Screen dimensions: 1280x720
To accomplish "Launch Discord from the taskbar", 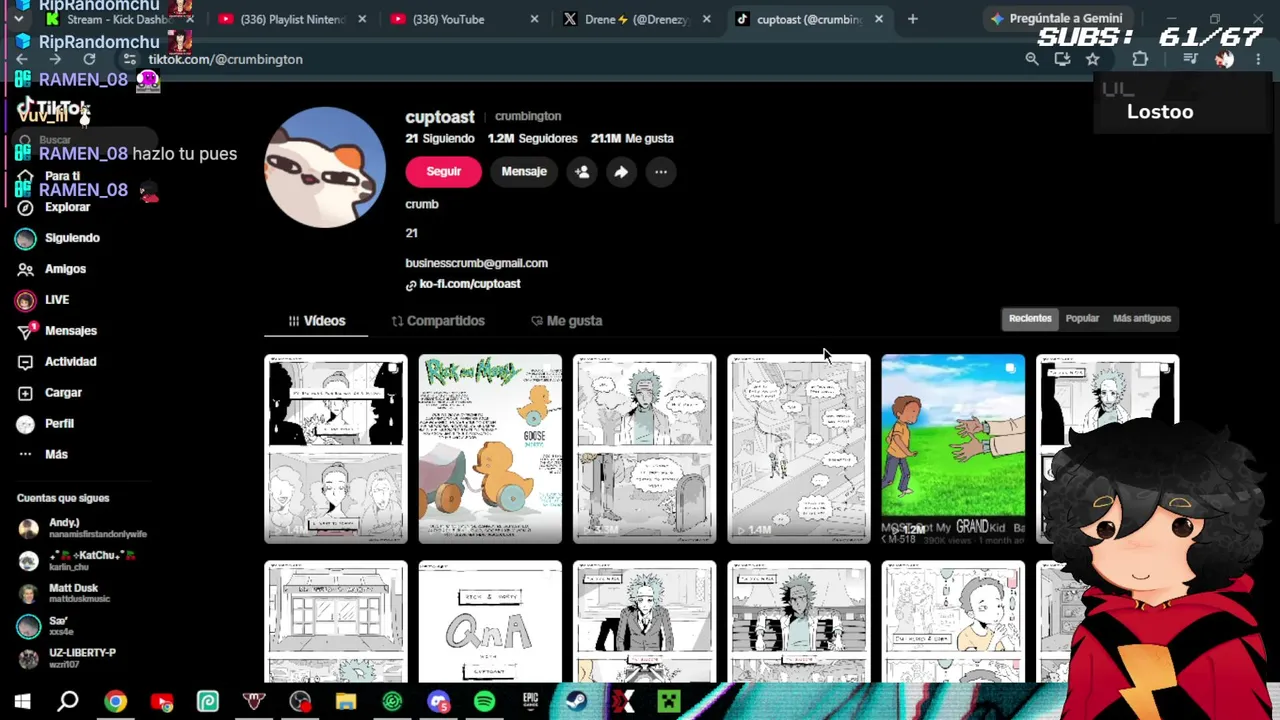I will coord(438,702).
